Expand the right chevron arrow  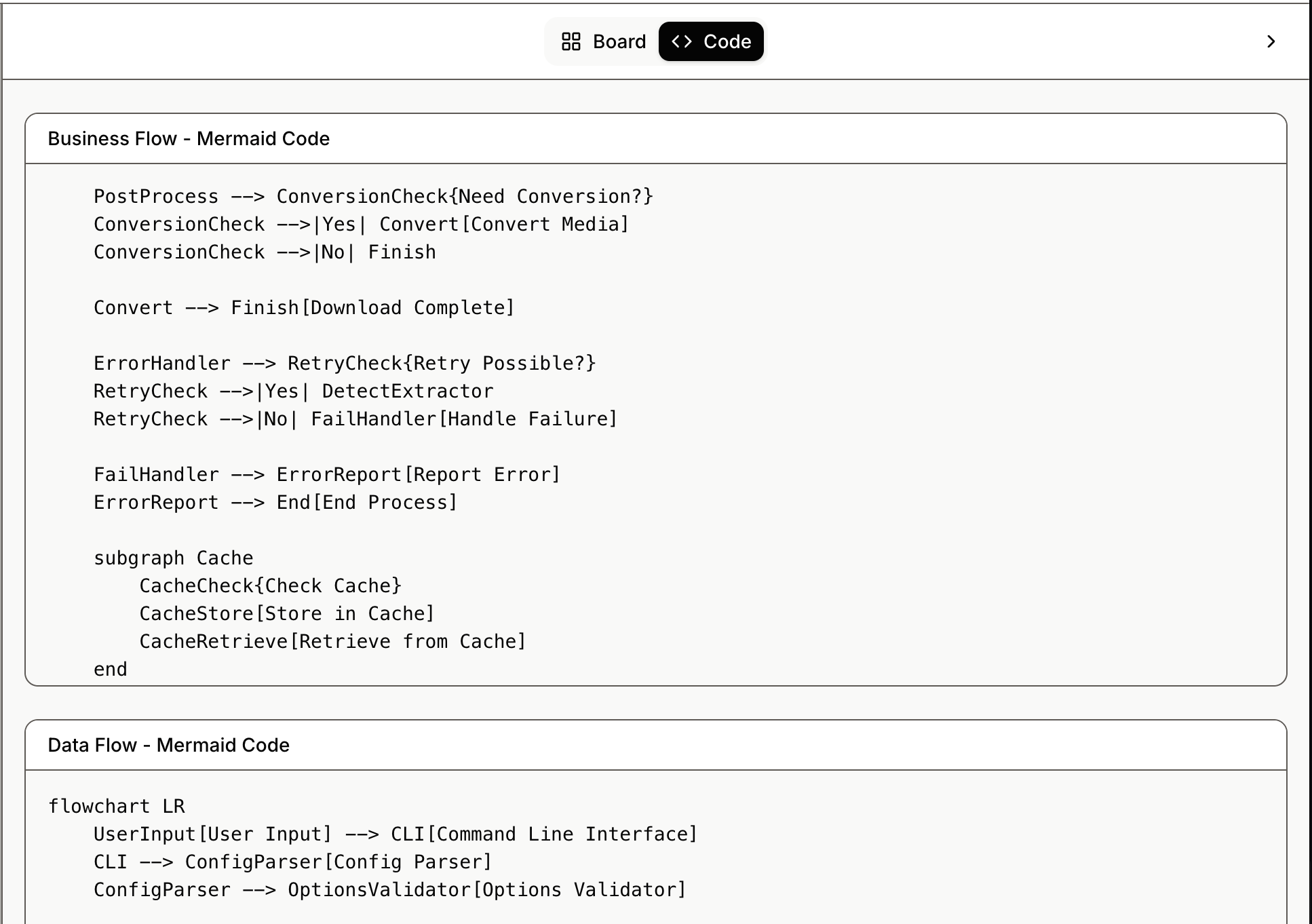(x=1271, y=41)
